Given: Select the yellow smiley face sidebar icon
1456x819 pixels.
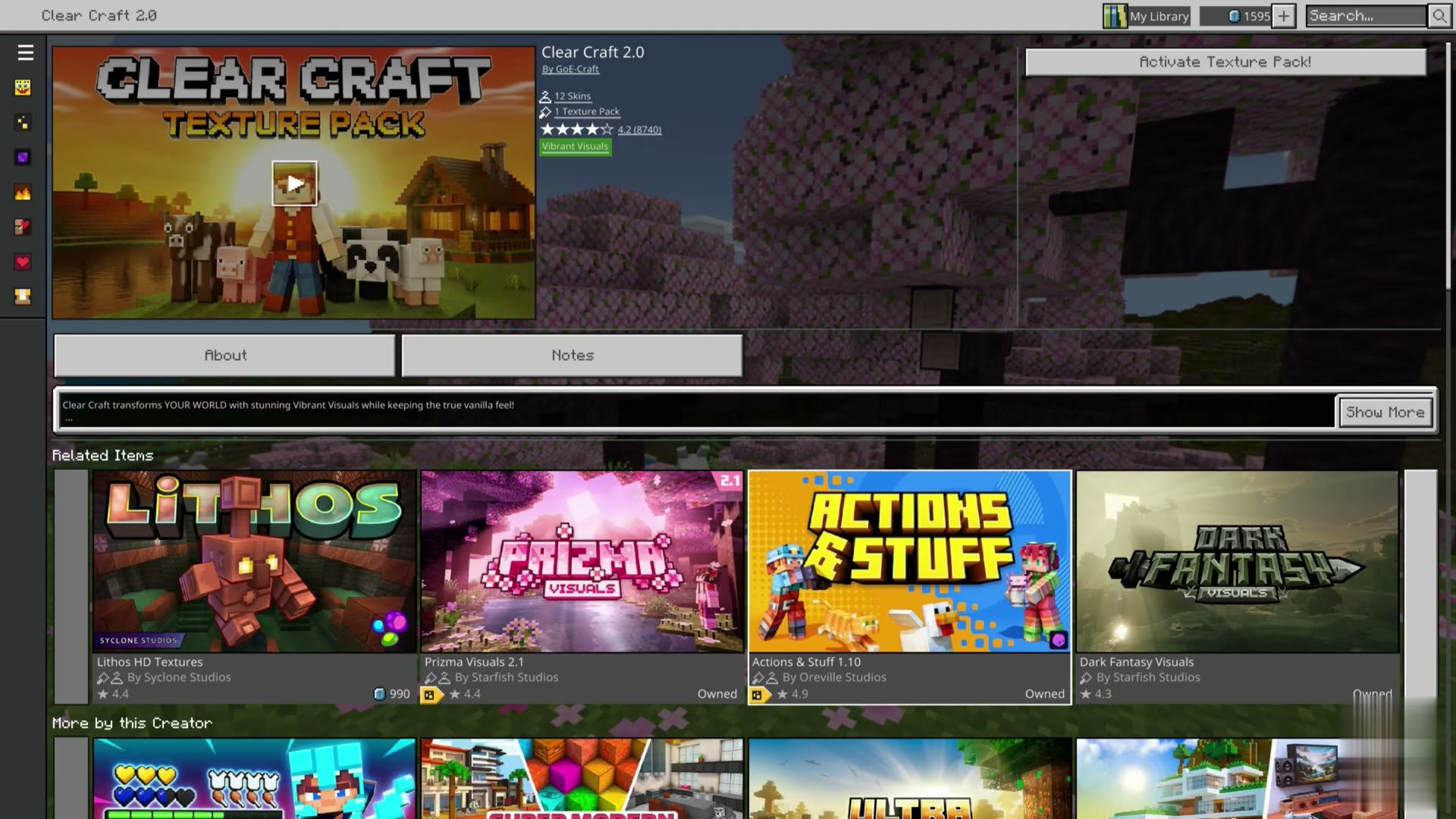Looking at the screenshot, I should (23, 87).
